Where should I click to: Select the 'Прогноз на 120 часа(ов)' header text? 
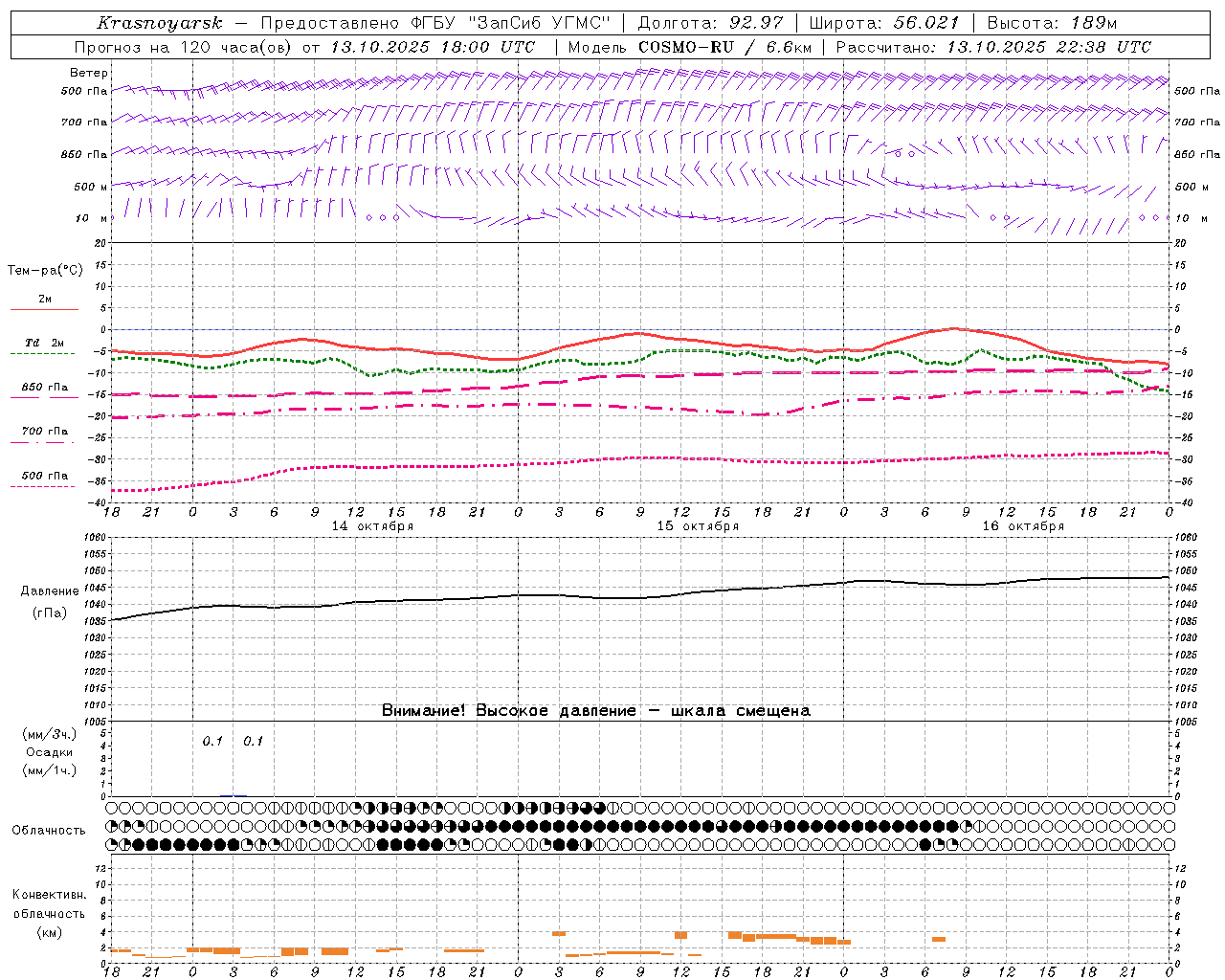pos(185,47)
